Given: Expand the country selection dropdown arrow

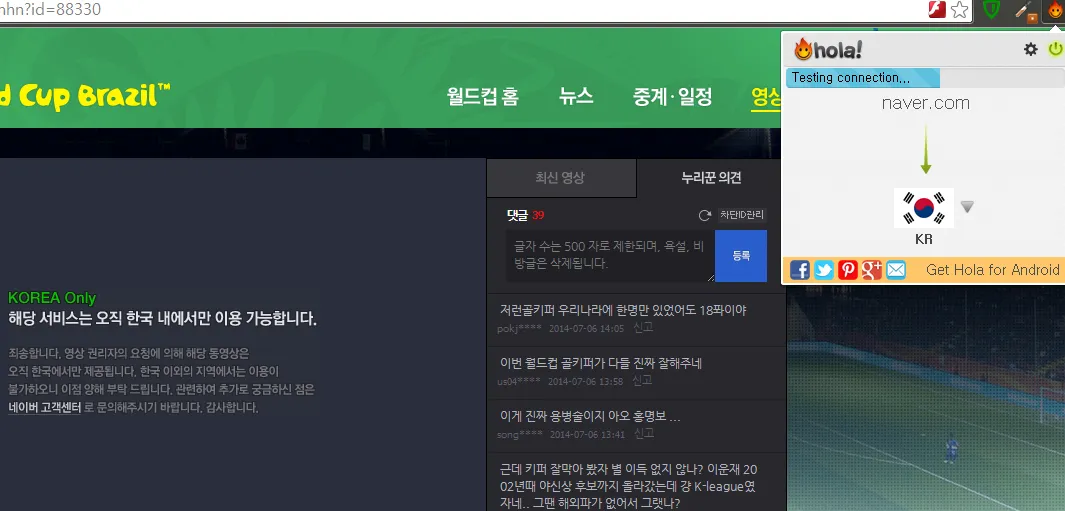Looking at the screenshot, I should click(967, 207).
